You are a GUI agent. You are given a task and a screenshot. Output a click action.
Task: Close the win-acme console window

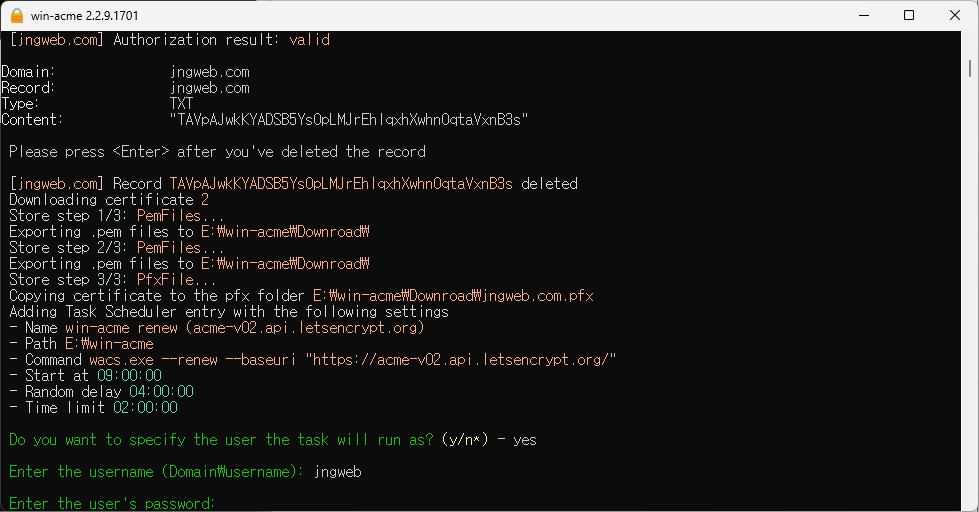(x=955, y=15)
